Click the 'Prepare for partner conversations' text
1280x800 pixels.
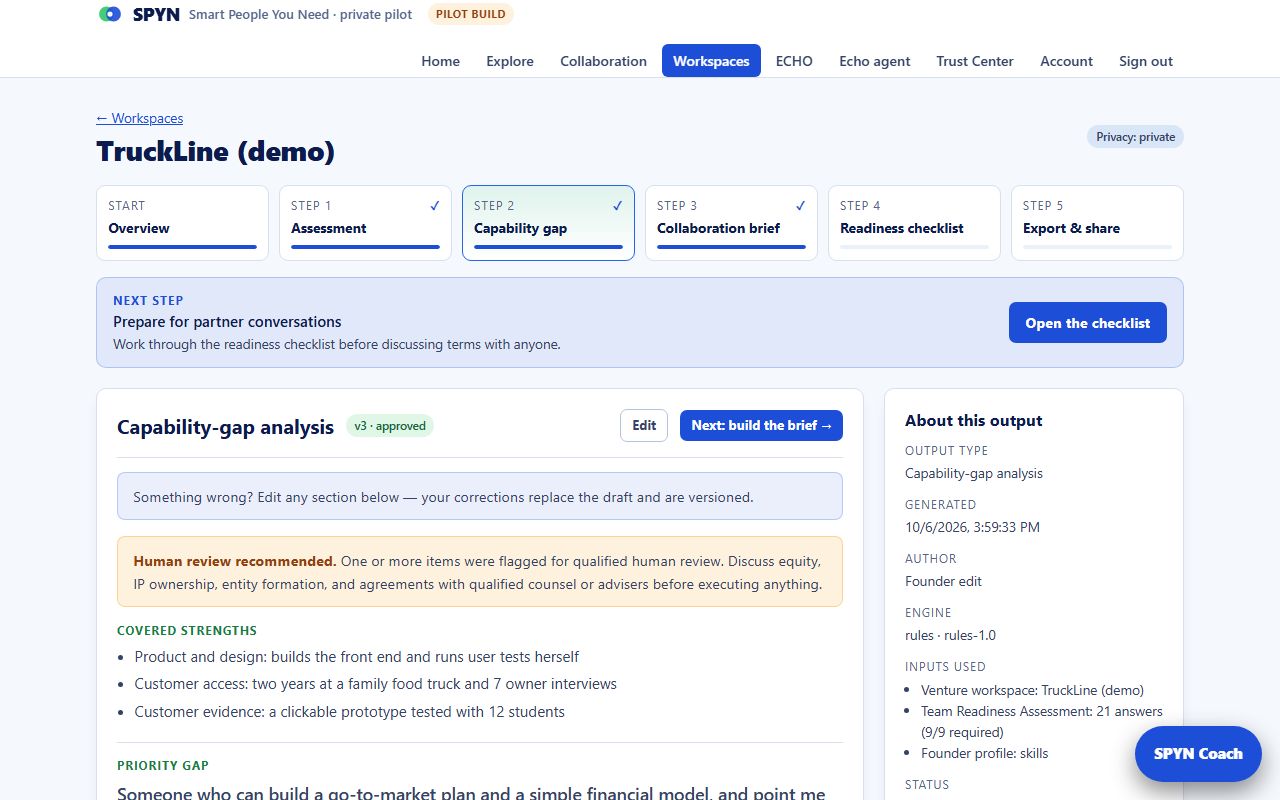click(227, 322)
